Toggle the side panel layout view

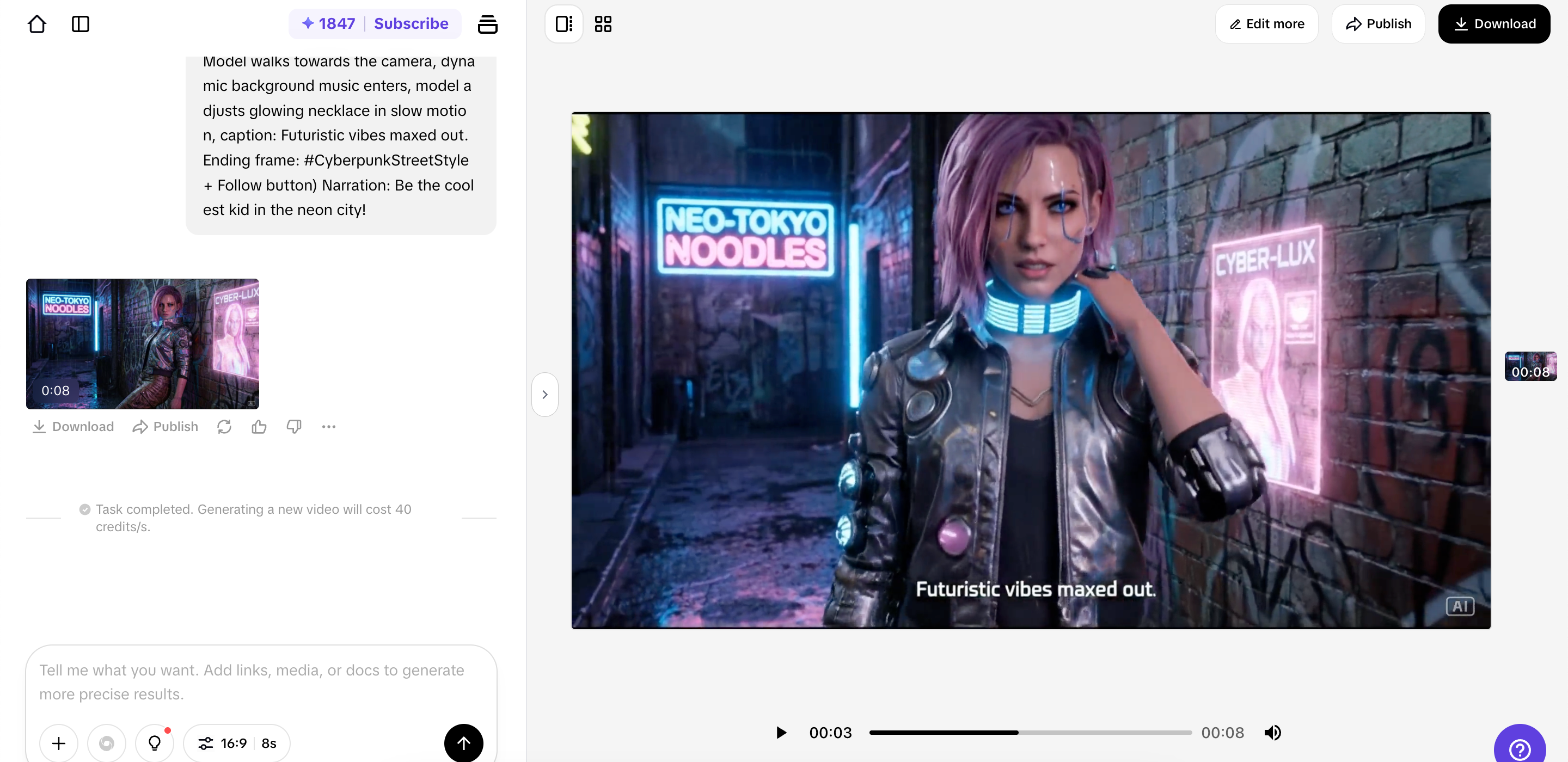click(563, 24)
